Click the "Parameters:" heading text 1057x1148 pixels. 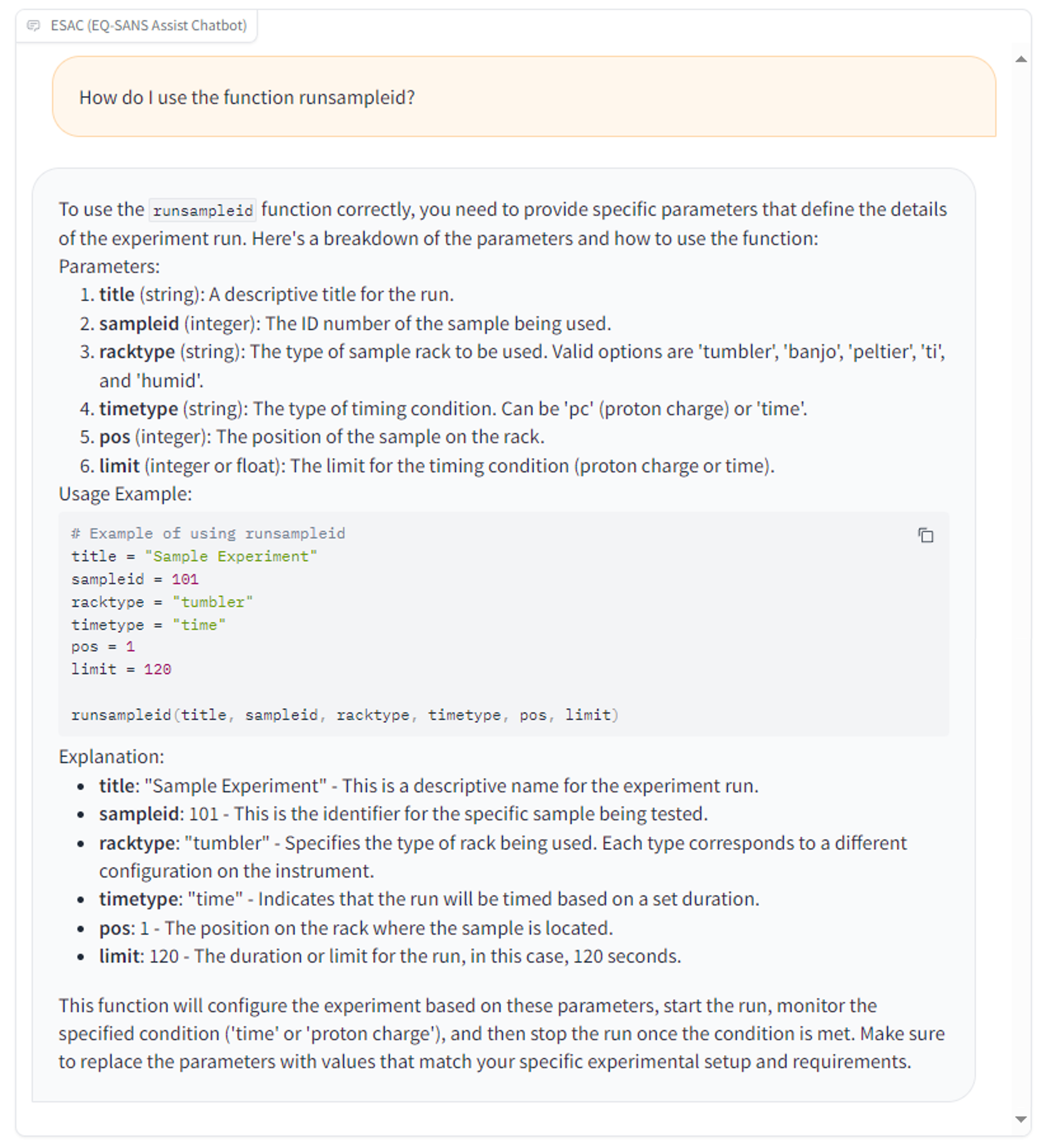click(x=109, y=266)
